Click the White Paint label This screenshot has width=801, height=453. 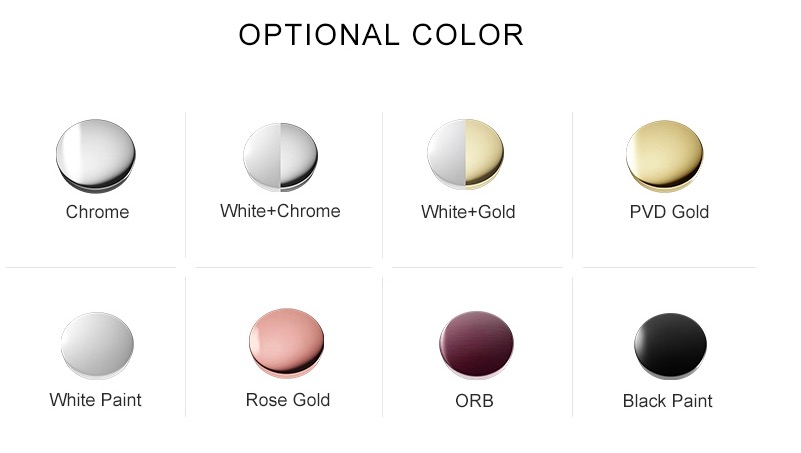pyautogui.click(x=96, y=400)
